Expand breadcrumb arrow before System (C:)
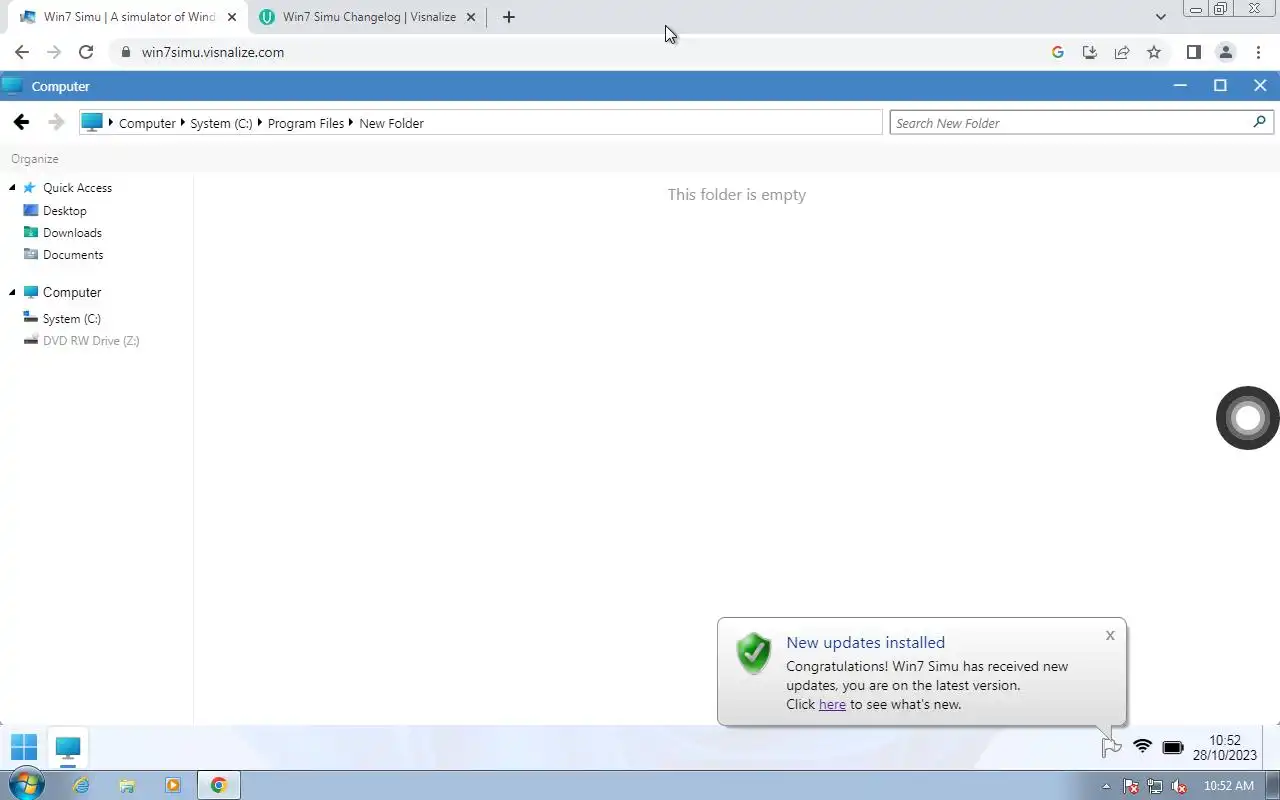This screenshot has width=1280, height=800. pyautogui.click(x=183, y=123)
